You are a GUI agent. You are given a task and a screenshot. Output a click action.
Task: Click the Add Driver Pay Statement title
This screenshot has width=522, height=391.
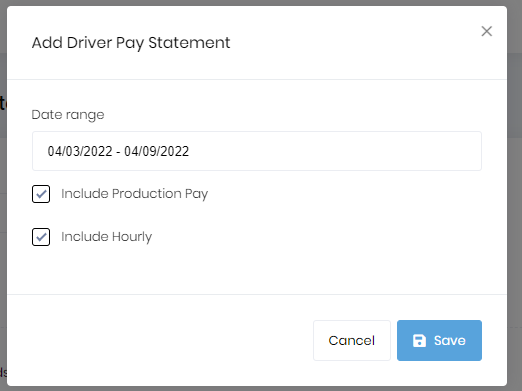(131, 43)
